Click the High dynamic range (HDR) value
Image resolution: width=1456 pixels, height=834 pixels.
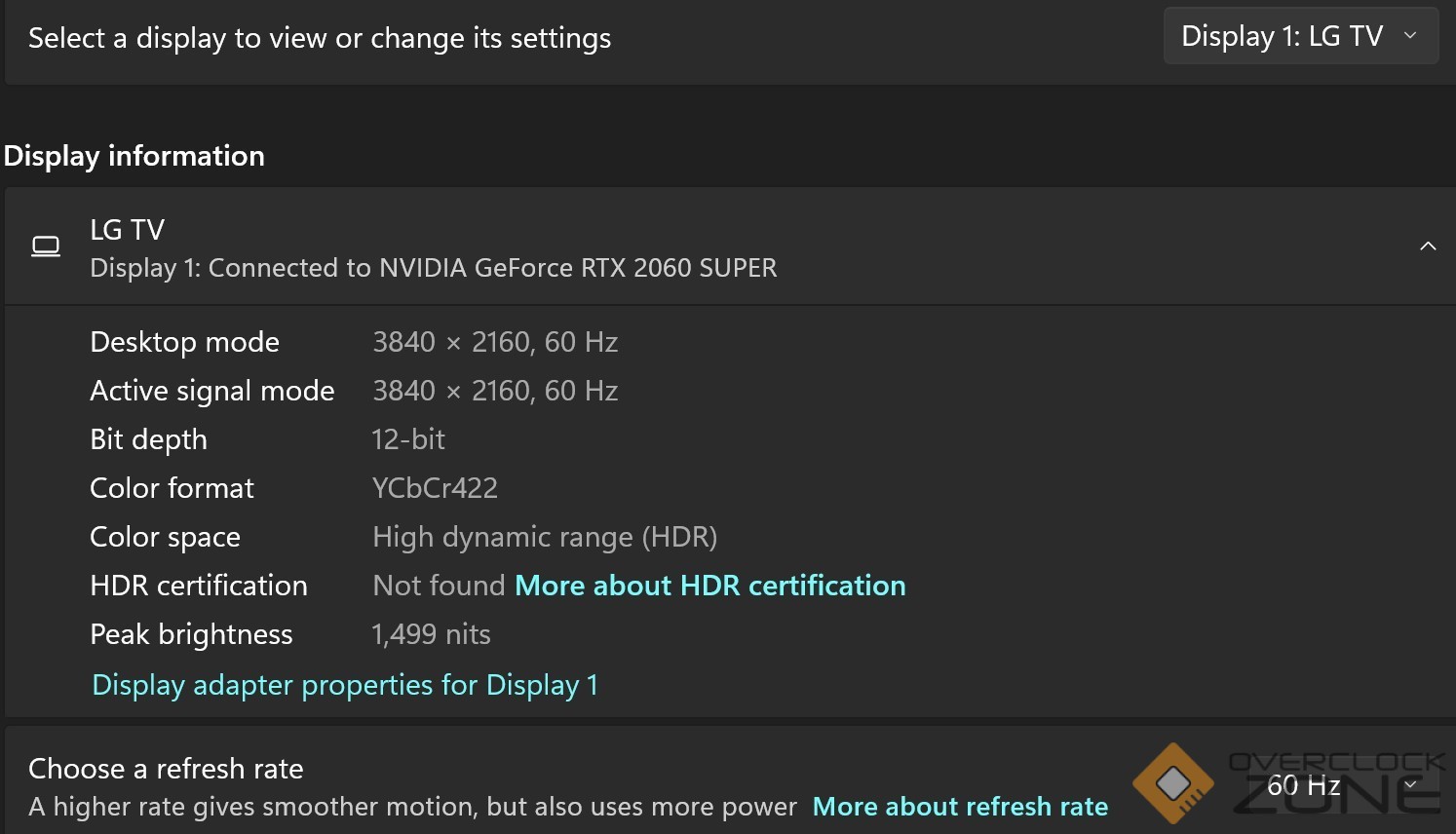point(545,537)
